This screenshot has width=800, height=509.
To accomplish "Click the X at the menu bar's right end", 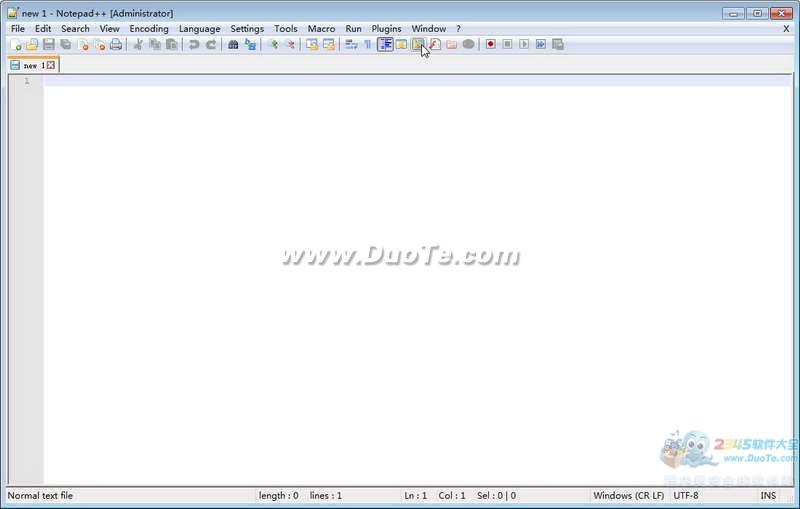I will [786, 29].
